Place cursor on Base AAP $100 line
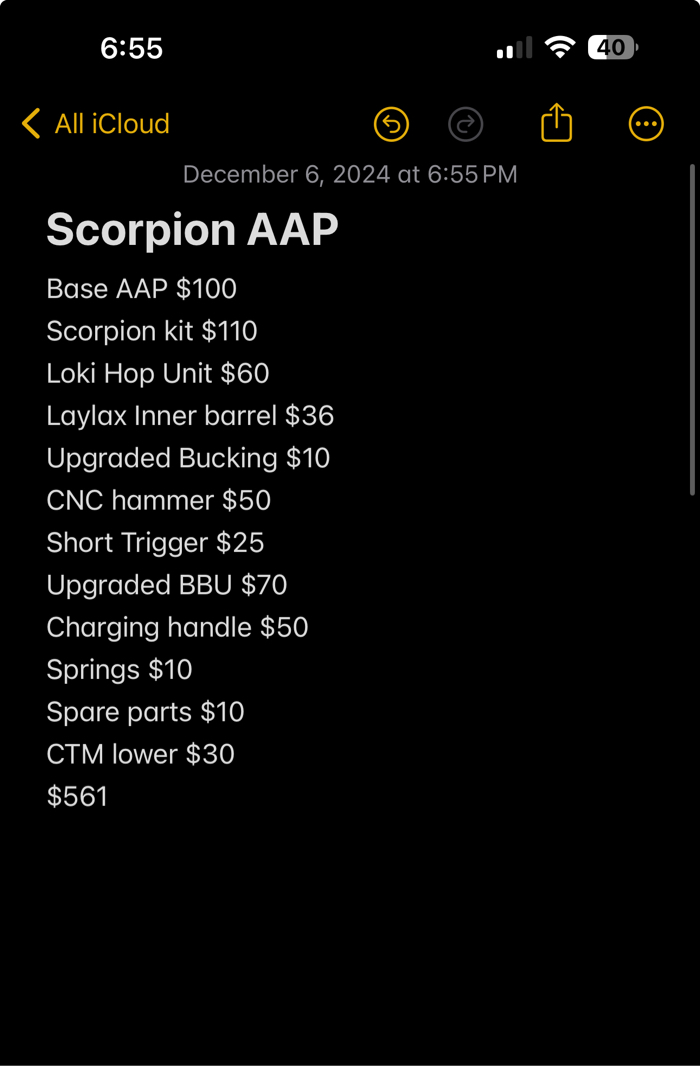 tap(141, 289)
